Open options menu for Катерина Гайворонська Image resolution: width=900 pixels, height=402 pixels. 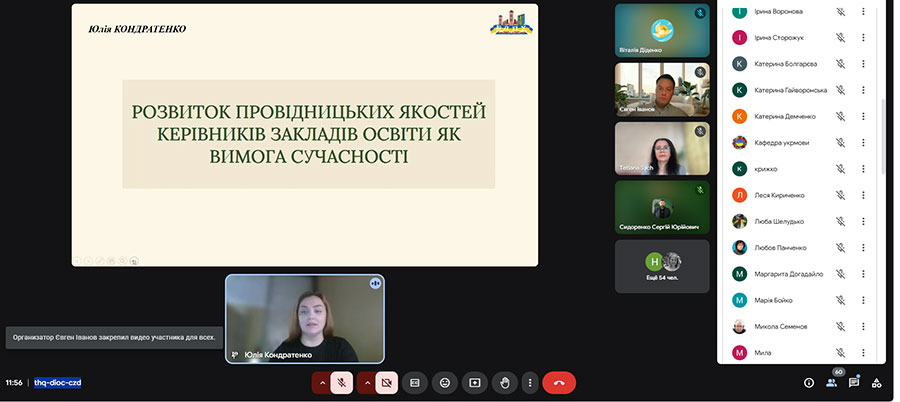(863, 90)
